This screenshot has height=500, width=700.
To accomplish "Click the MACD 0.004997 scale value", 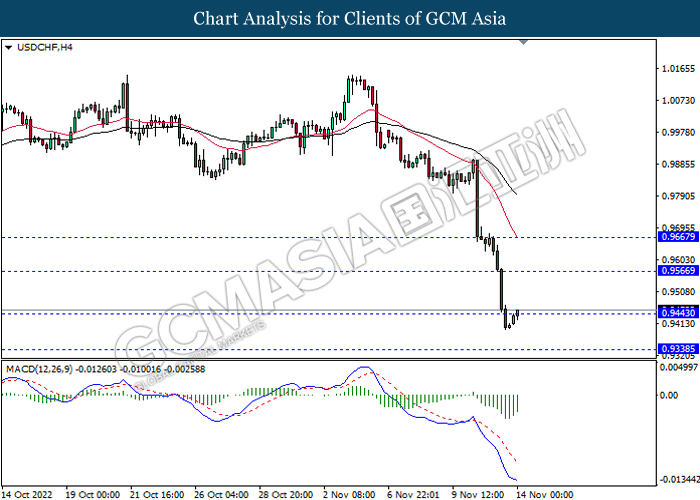I will click(679, 367).
